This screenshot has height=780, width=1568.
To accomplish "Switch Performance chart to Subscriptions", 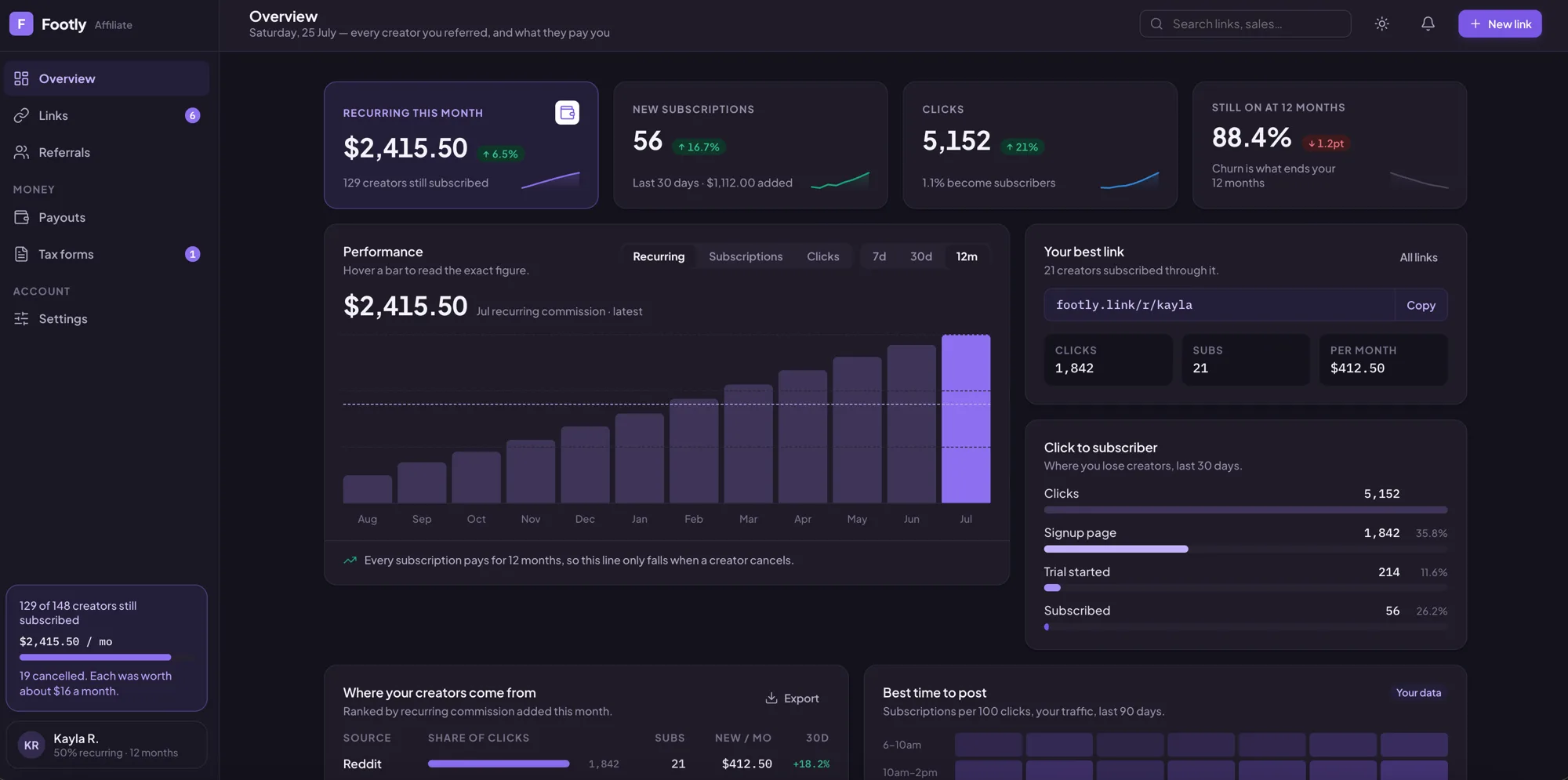I will coord(746,256).
